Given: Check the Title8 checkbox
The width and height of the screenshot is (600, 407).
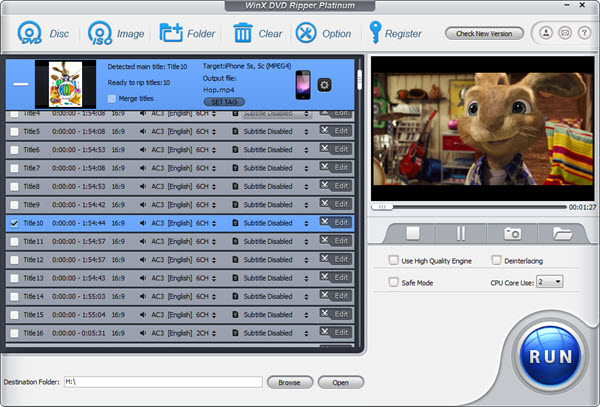Looking at the screenshot, I should pos(15,187).
